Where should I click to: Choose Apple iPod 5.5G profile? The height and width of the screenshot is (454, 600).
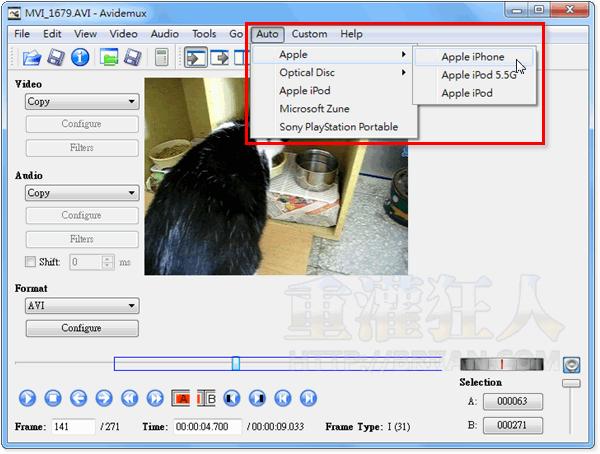pyautogui.click(x=474, y=75)
